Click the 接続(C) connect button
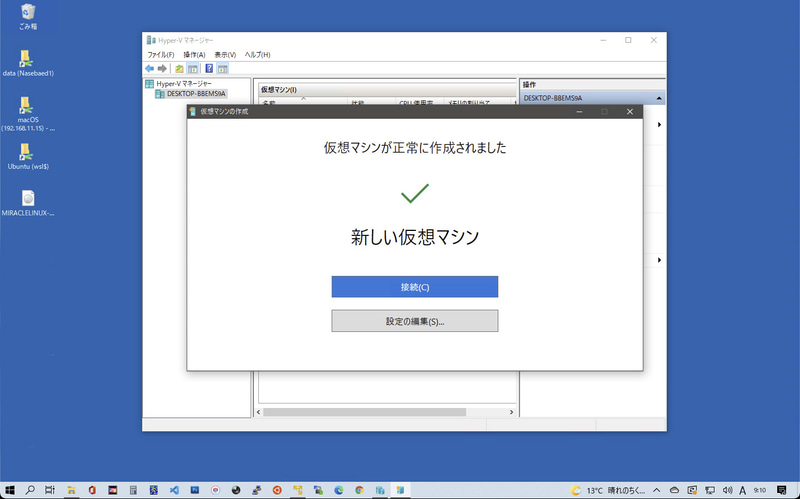 point(414,287)
